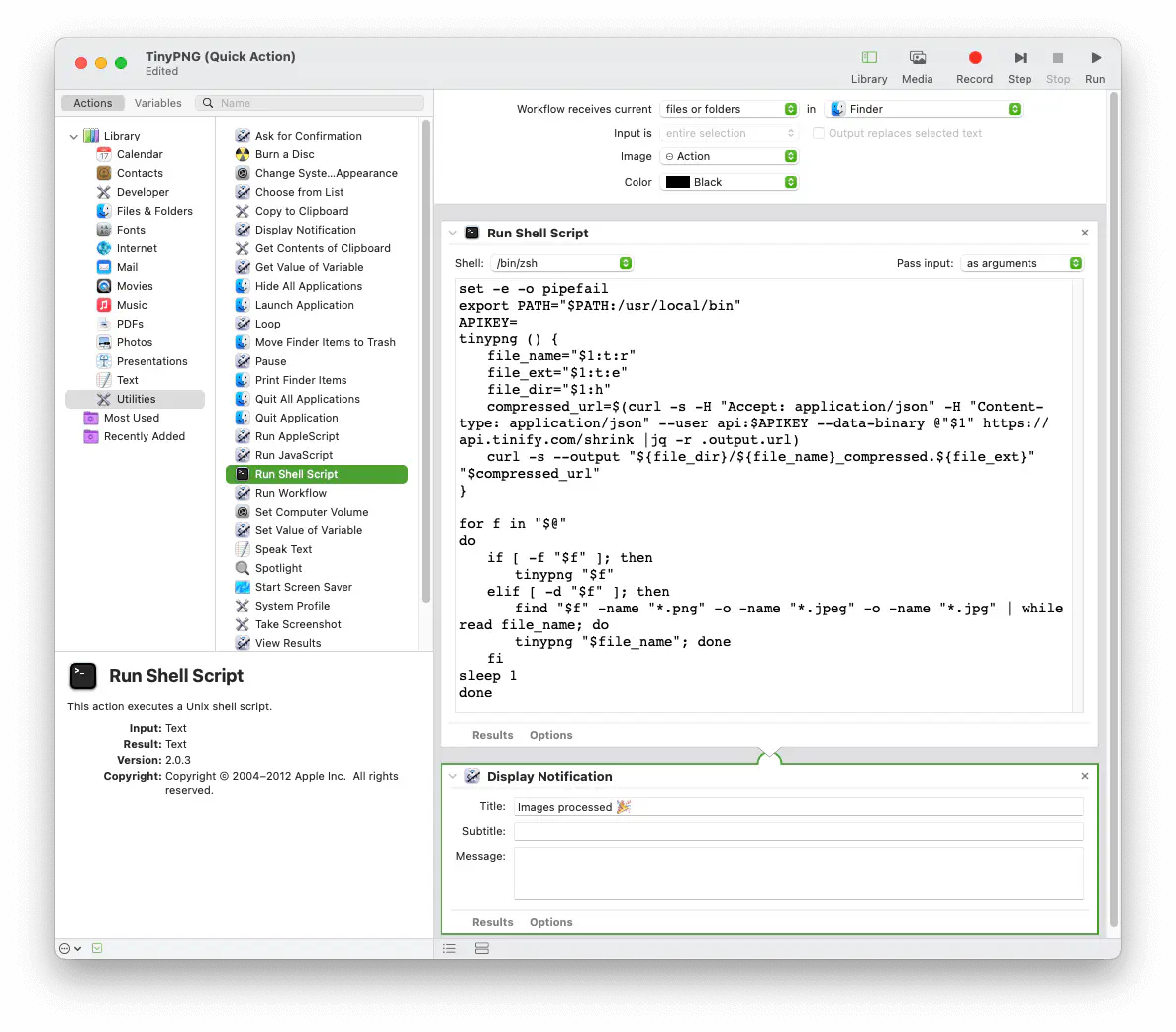Image resolution: width=1176 pixels, height=1032 pixels.
Task: Collapse the Library tree in sidebar
Action: tap(74, 137)
